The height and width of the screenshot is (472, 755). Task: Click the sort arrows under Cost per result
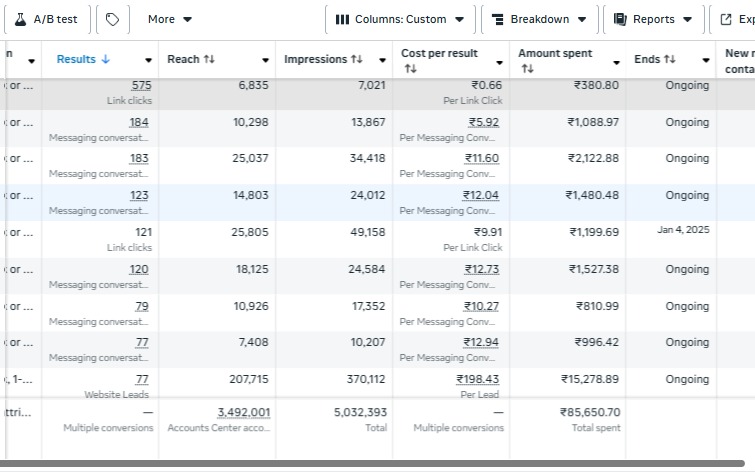pos(410,69)
